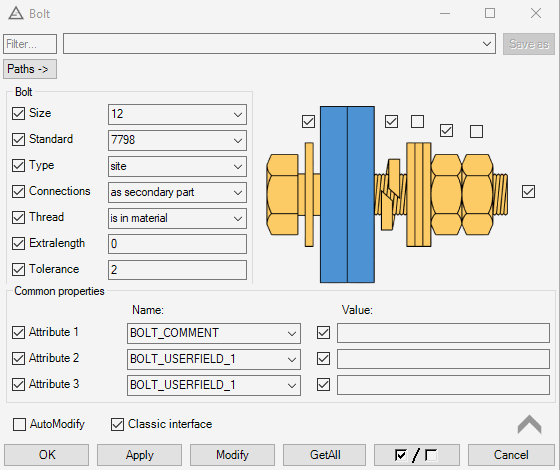Expand the Connections dropdown list
This screenshot has height=470, width=560.
[x=177, y=192]
